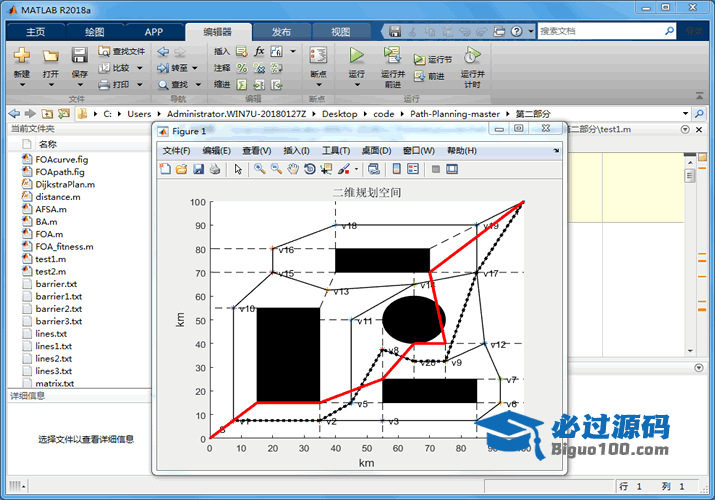Image resolution: width=715 pixels, height=500 pixels.
Task: Click go up one folder level icon
Action: pyautogui.click(x=47, y=113)
